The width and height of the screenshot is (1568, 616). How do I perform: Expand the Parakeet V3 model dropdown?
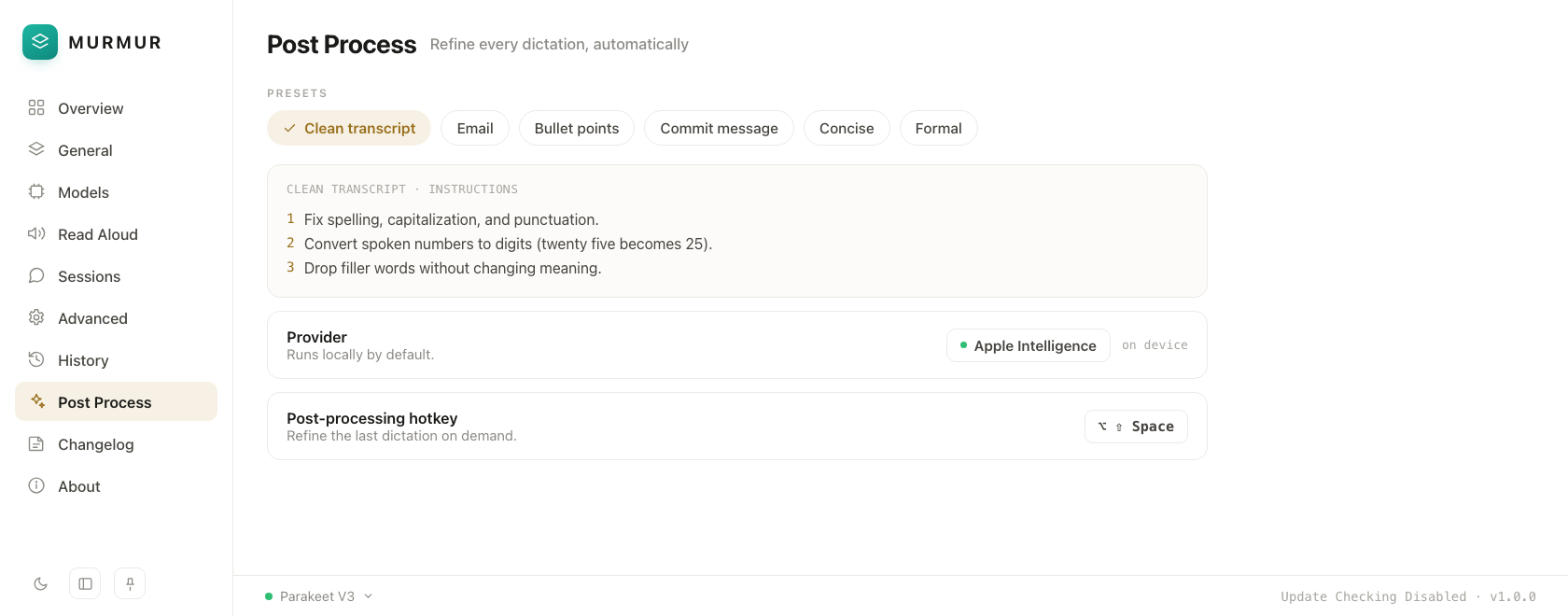coord(319,596)
